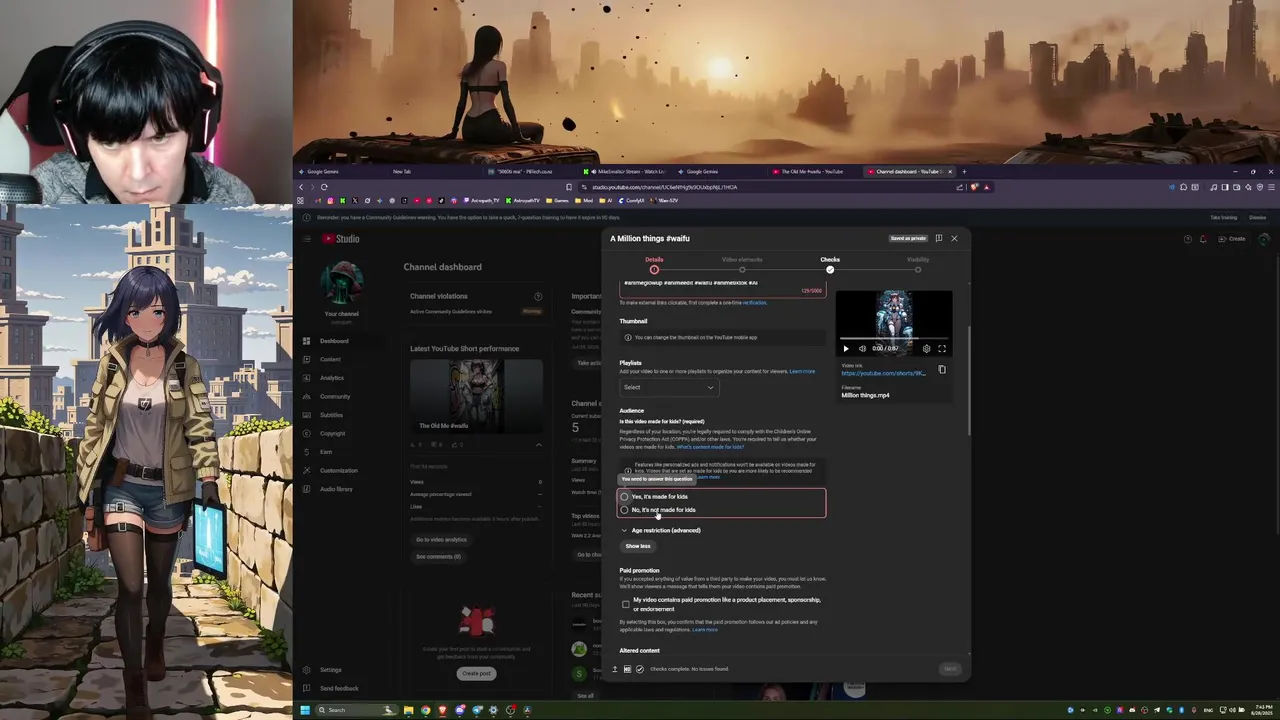Open the YouTube shorts video link
This screenshot has width=1280, height=720.
pos(883,373)
